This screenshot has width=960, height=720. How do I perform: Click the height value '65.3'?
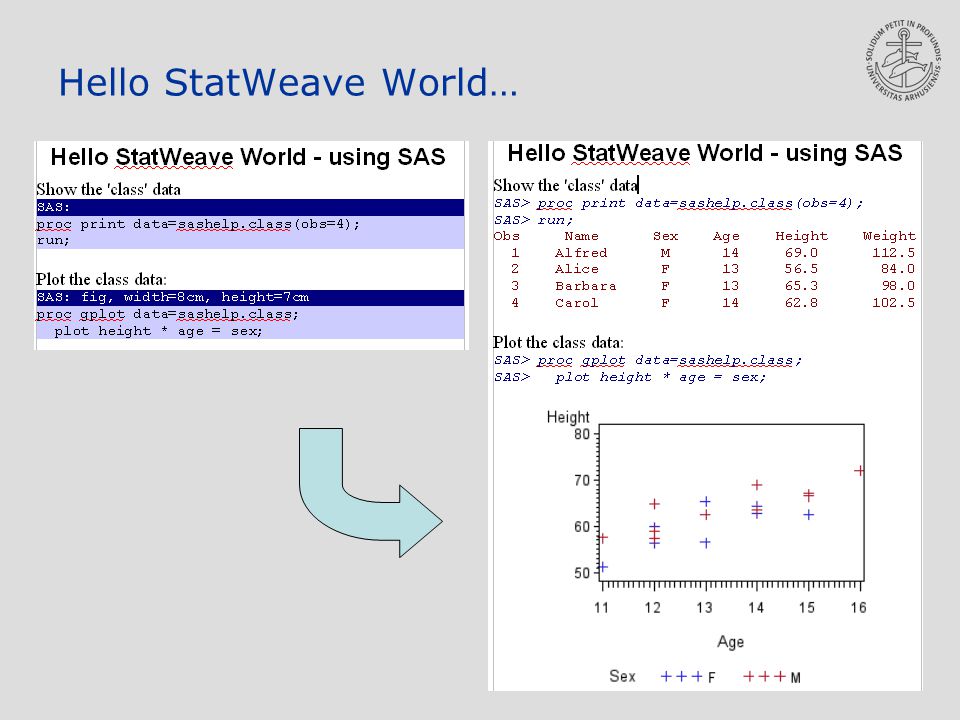click(x=801, y=286)
